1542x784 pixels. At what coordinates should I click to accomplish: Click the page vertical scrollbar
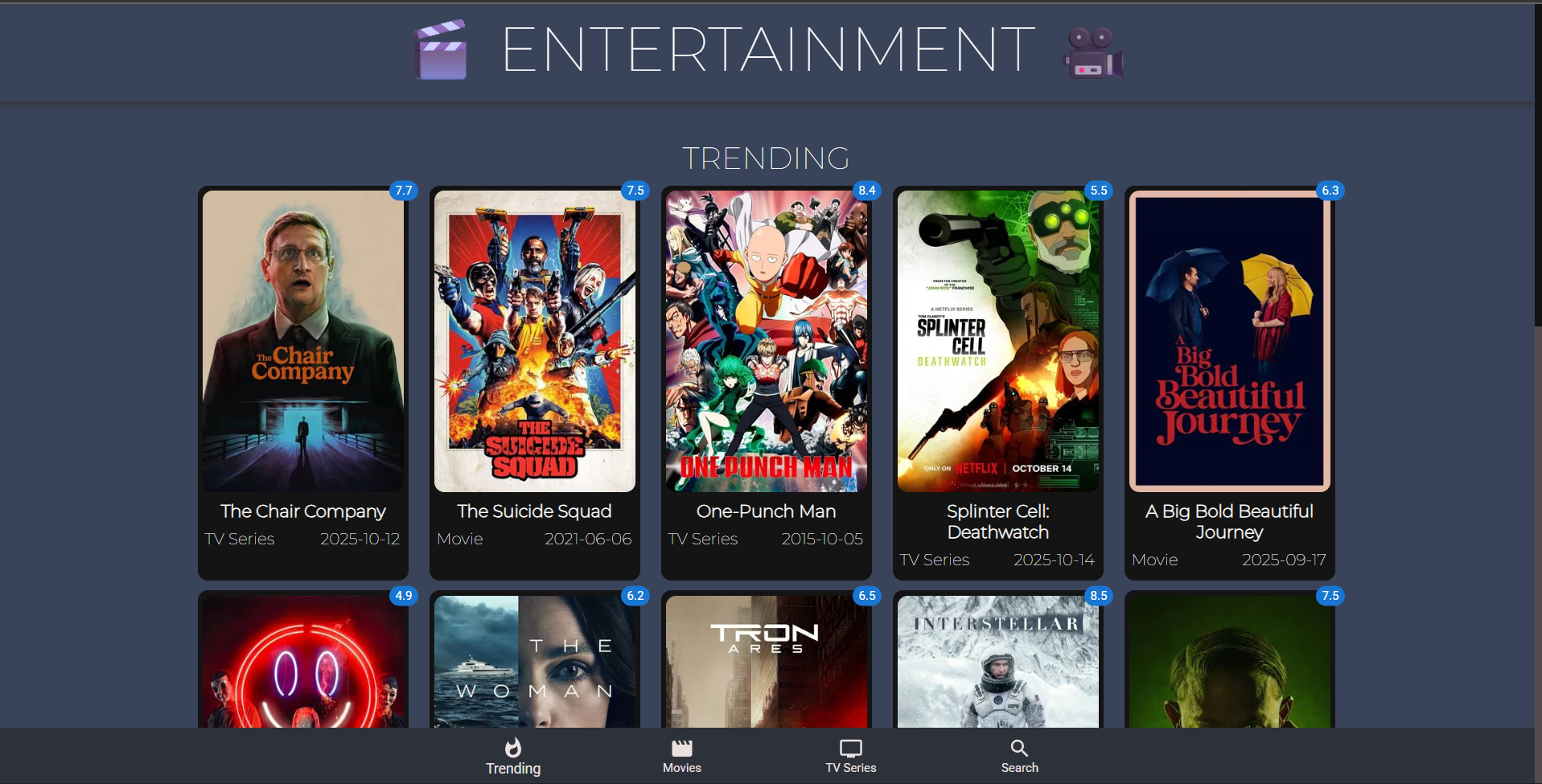coord(1537,161)
